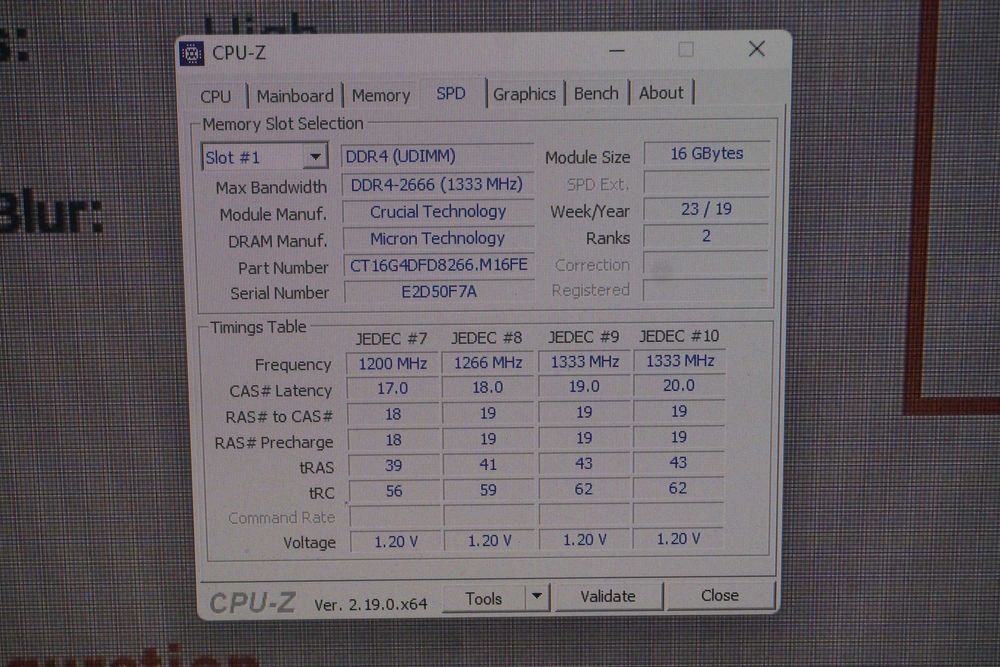Select the Ranks value 2
1000x667 pixels.
click(x=707, y=236)
